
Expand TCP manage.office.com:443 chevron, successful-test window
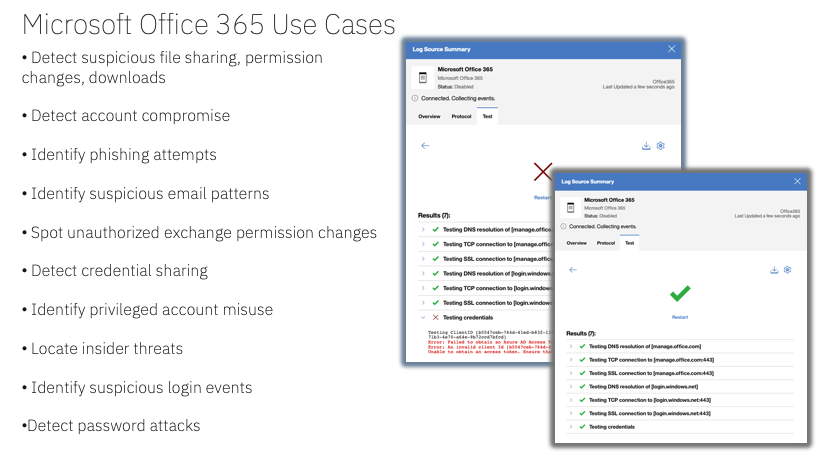(571, 359)
